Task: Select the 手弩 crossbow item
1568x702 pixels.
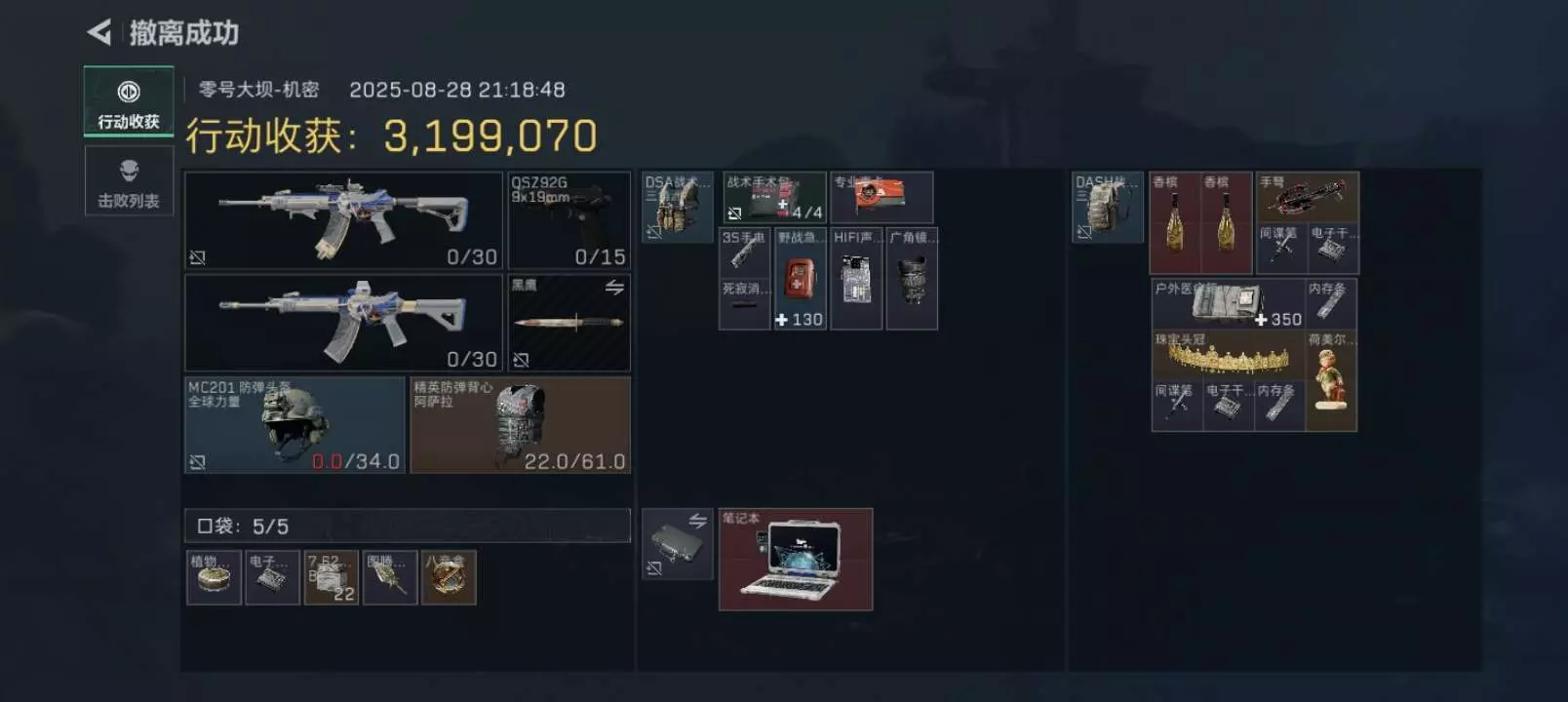Action: coord(1307,198)
